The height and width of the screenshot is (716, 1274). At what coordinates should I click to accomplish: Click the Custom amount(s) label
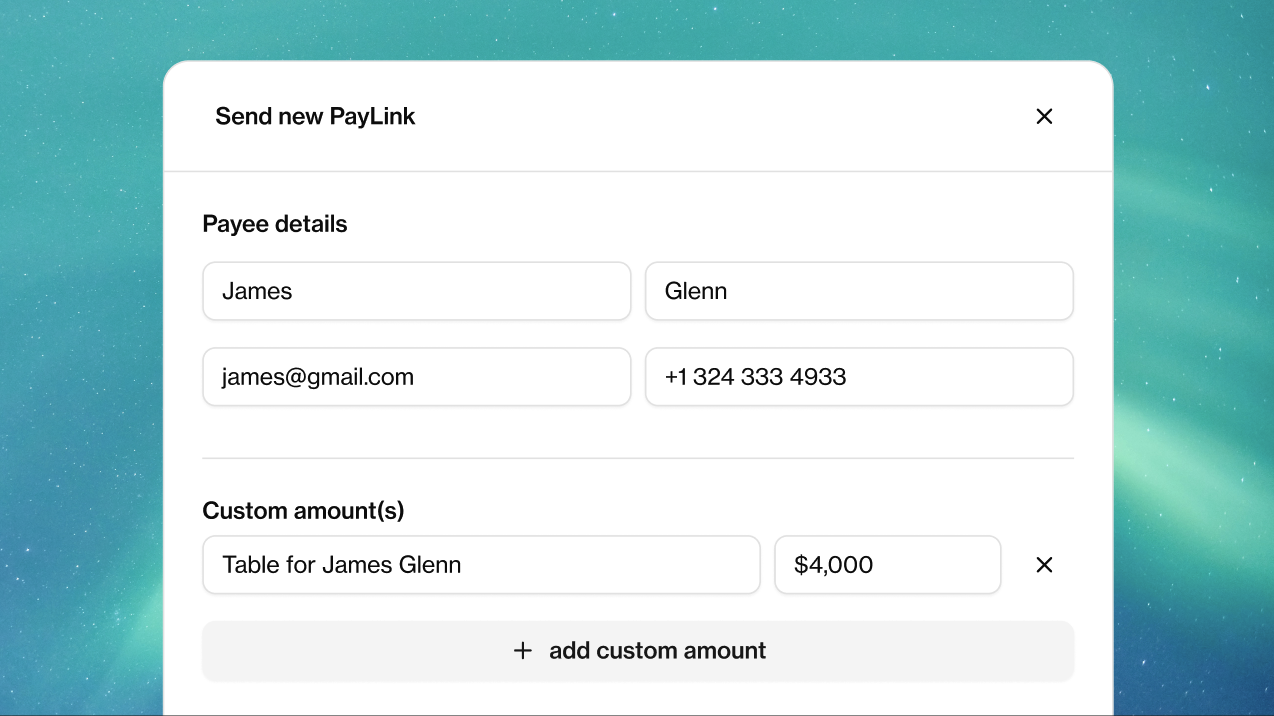(x=303, y=511)
